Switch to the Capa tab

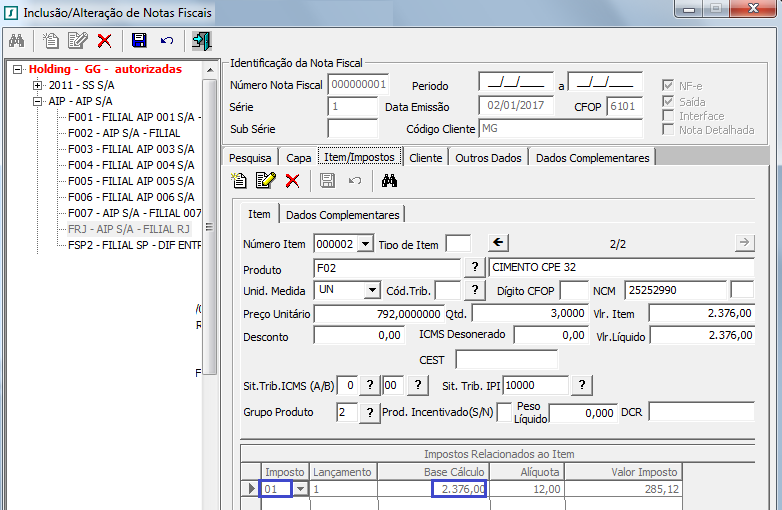[298, 157]
